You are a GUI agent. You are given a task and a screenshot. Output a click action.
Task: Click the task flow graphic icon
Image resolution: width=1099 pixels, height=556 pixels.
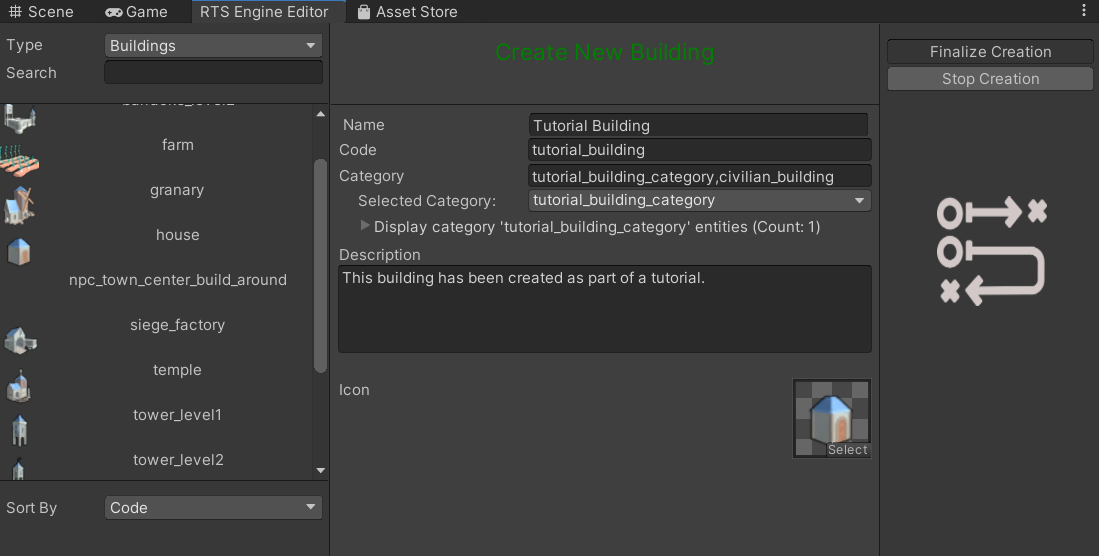(991, 251)
